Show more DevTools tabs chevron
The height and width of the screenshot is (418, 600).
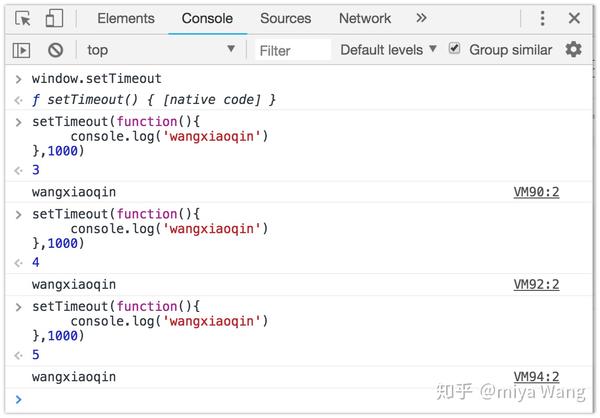[x=421, y=18]
